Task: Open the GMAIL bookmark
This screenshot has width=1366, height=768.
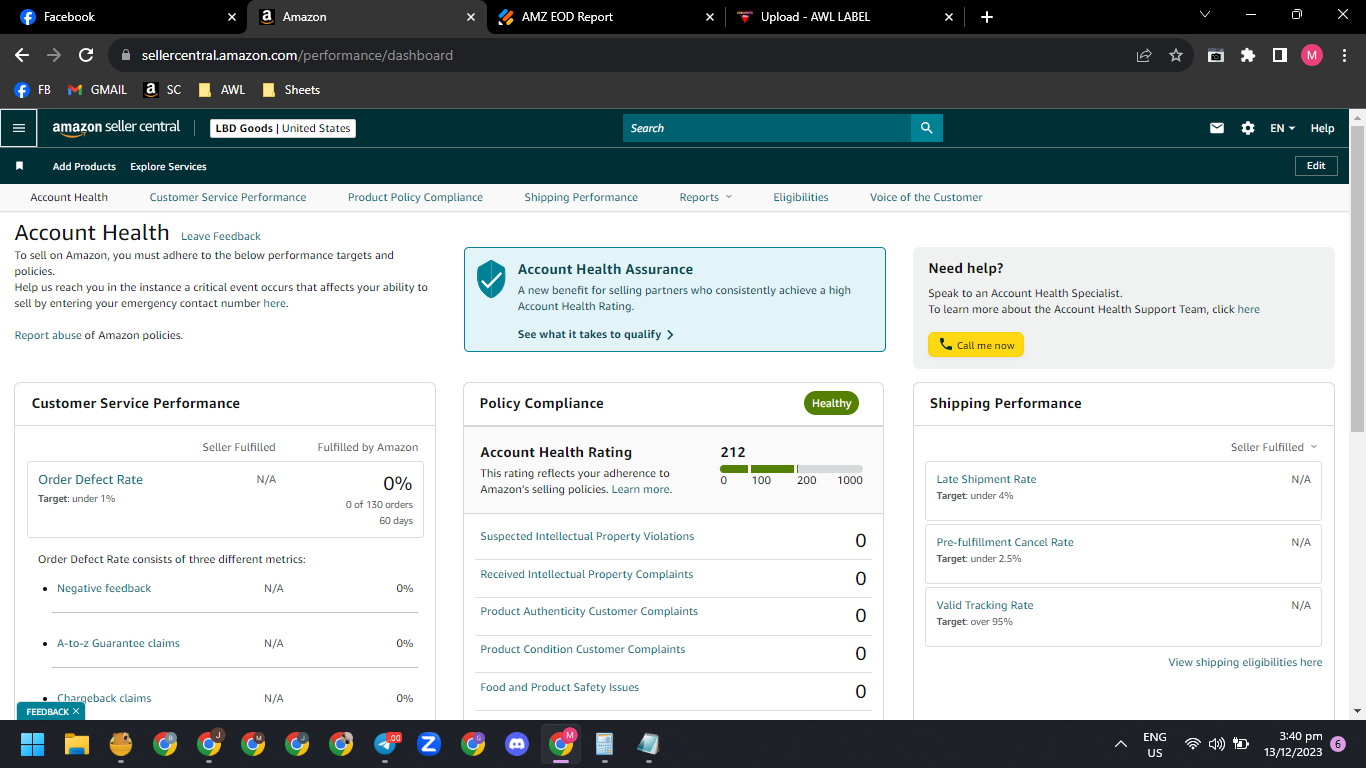Action: (x=97, y=89)
